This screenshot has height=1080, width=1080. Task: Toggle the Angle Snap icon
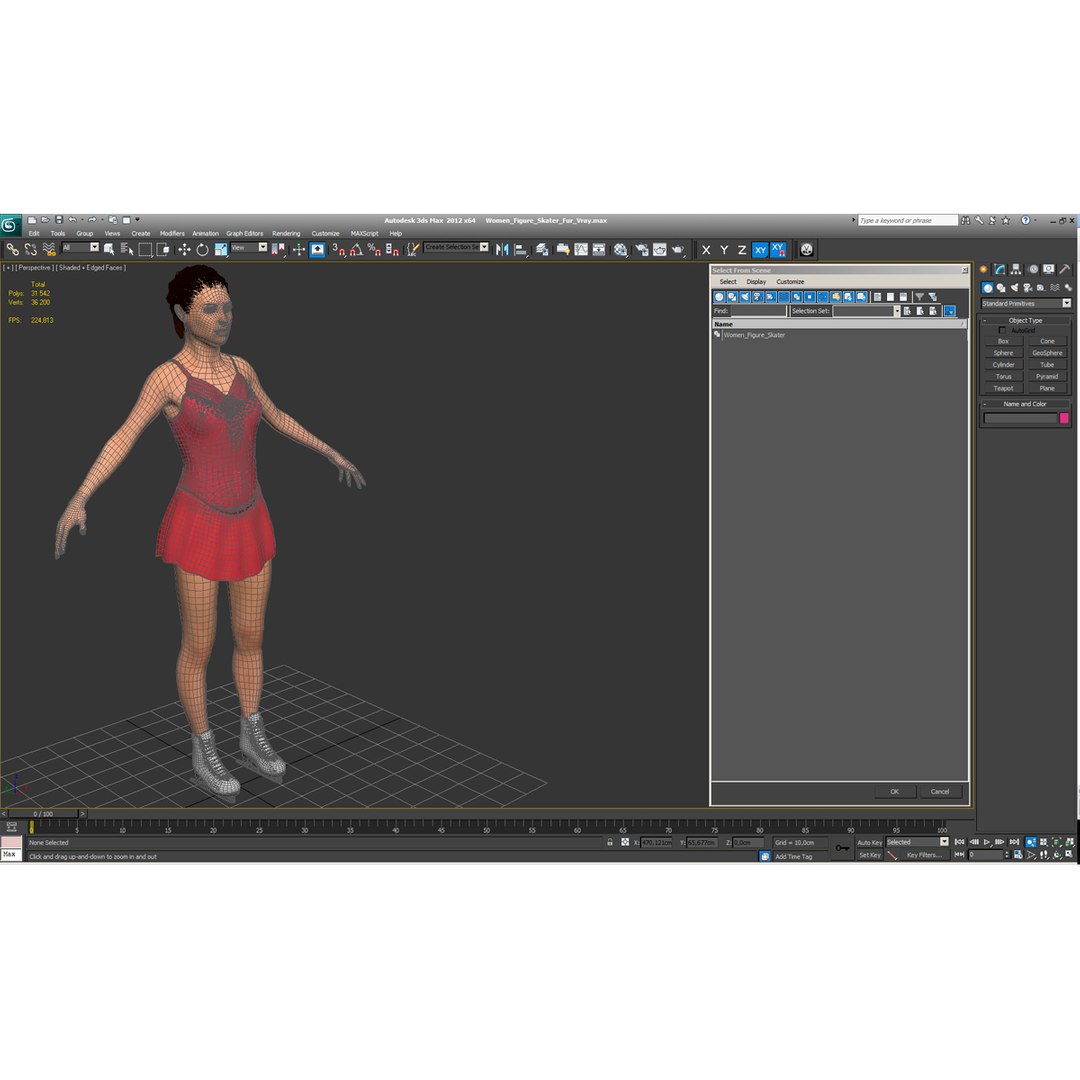[356, 249]
